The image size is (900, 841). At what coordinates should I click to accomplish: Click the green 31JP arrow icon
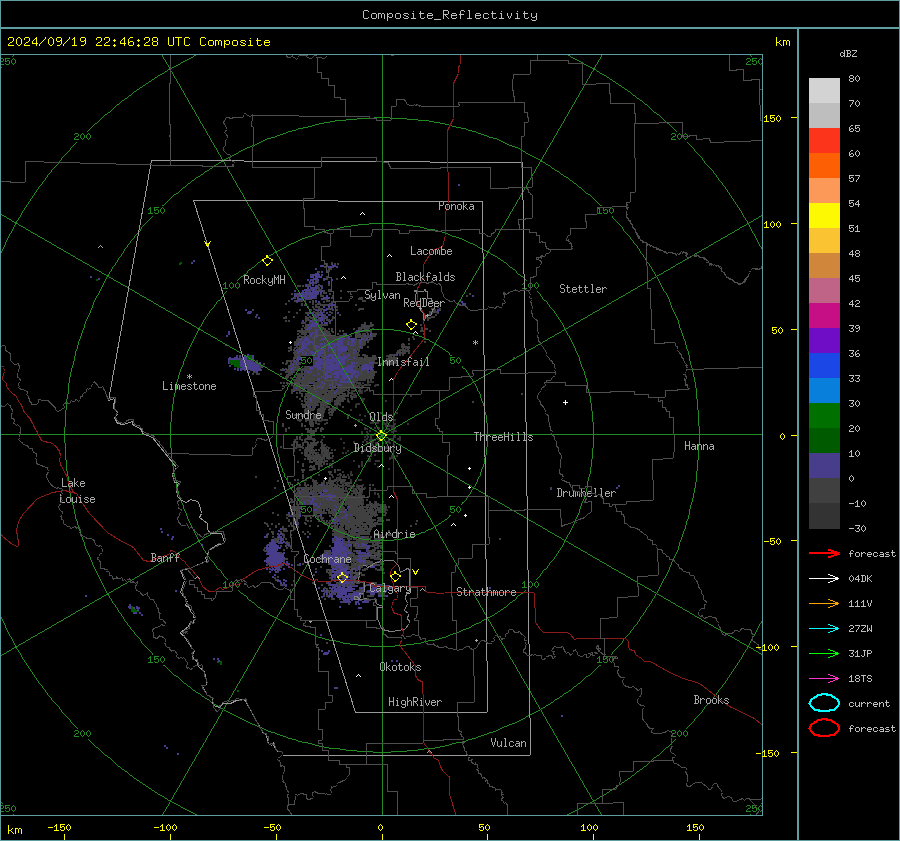(x=824, y=653)
